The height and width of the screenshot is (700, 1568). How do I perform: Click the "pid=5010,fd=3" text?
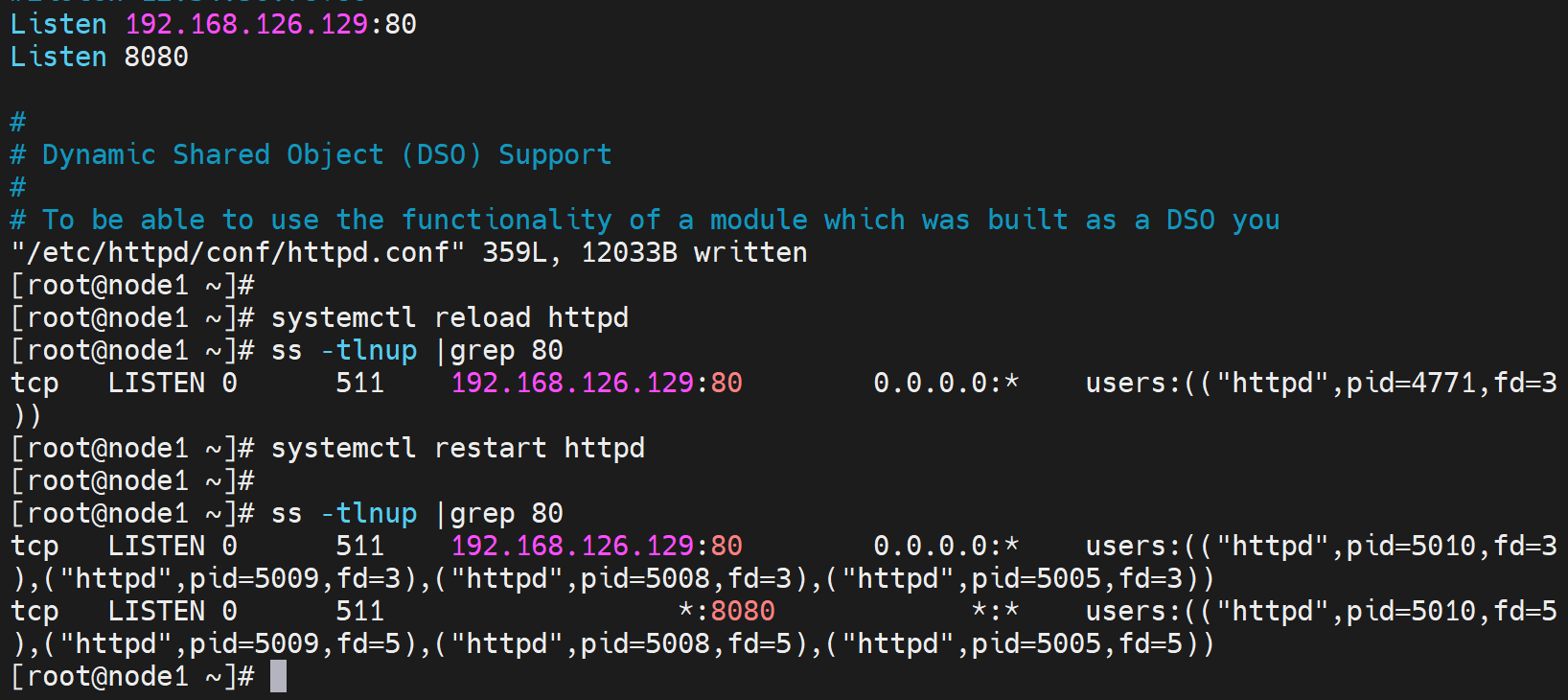(1451, 546)
